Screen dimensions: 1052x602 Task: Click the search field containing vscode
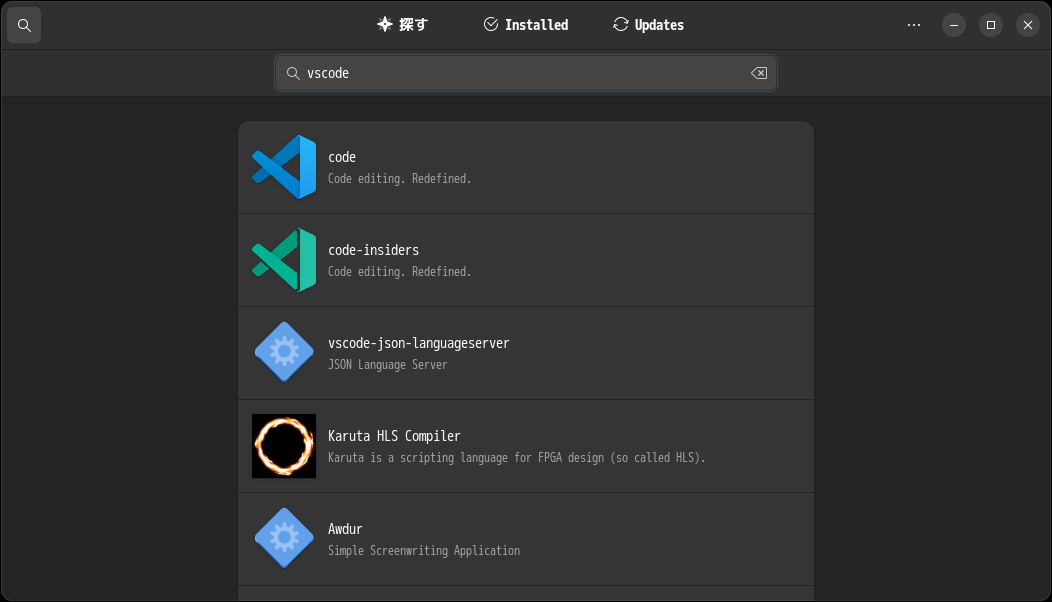pyautogui.click(x=526, y=73)
